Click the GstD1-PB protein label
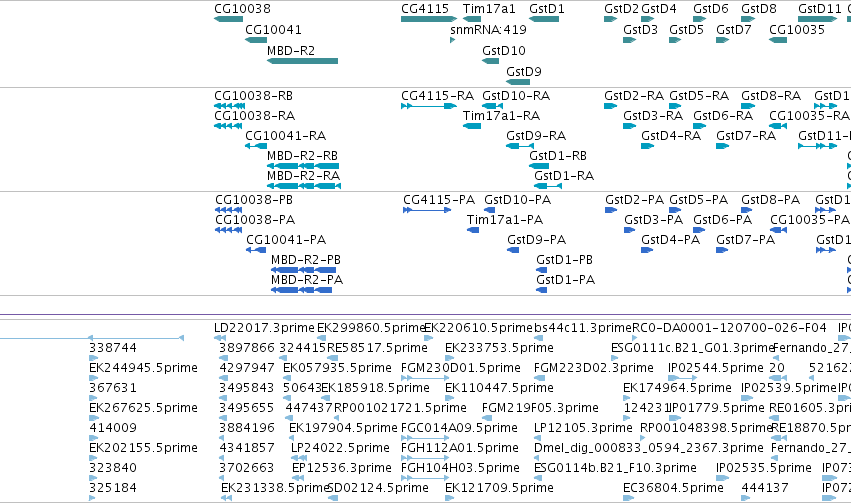This screenshot has height=503, width=851. tap(564, 260)
